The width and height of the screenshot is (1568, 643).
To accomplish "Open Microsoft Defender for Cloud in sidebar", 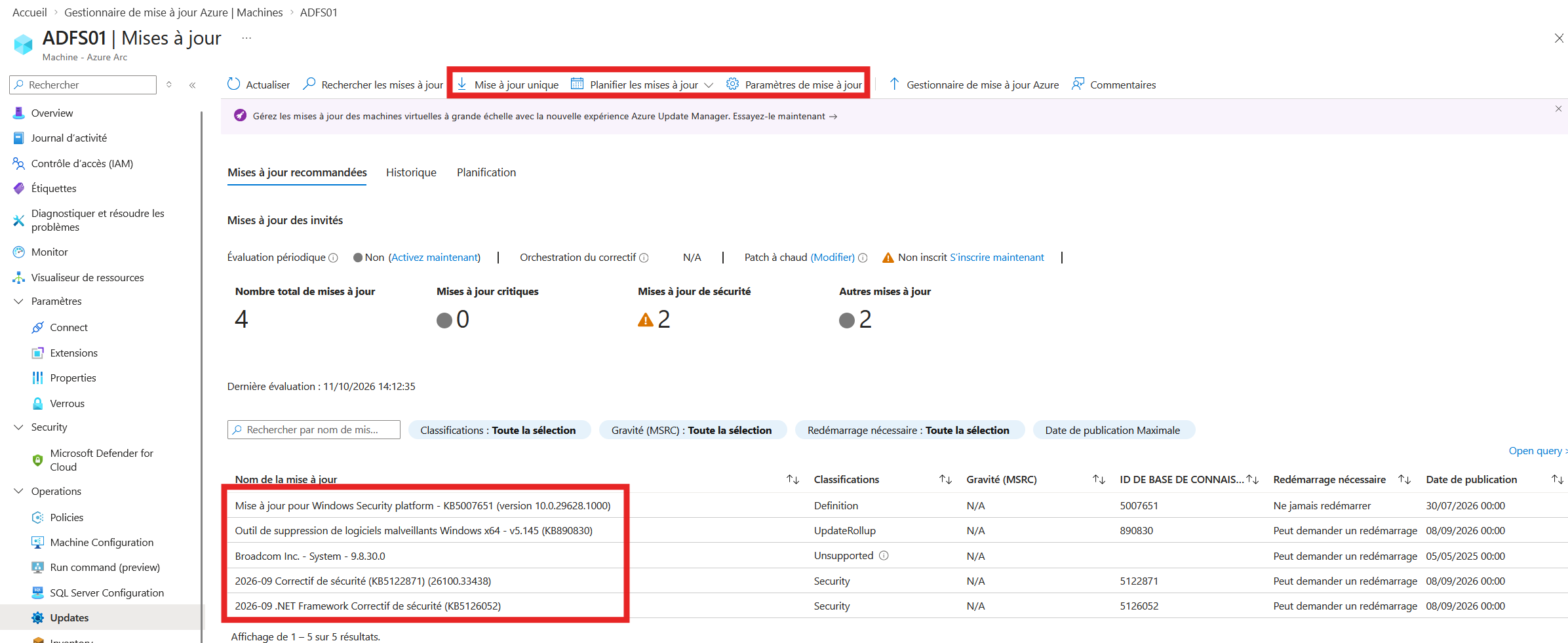I will tap(102, 460).
